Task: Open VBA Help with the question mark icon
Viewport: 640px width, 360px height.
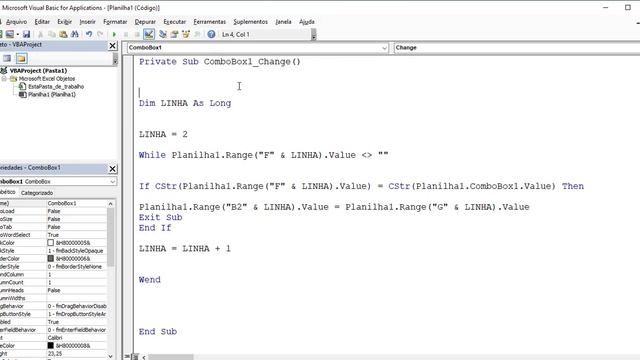Action: click(211, 34)
